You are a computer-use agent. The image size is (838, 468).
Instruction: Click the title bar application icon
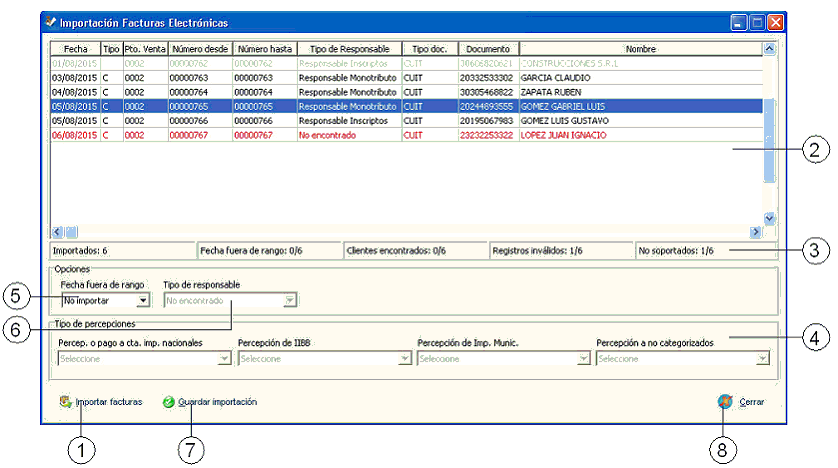(51, 21)
